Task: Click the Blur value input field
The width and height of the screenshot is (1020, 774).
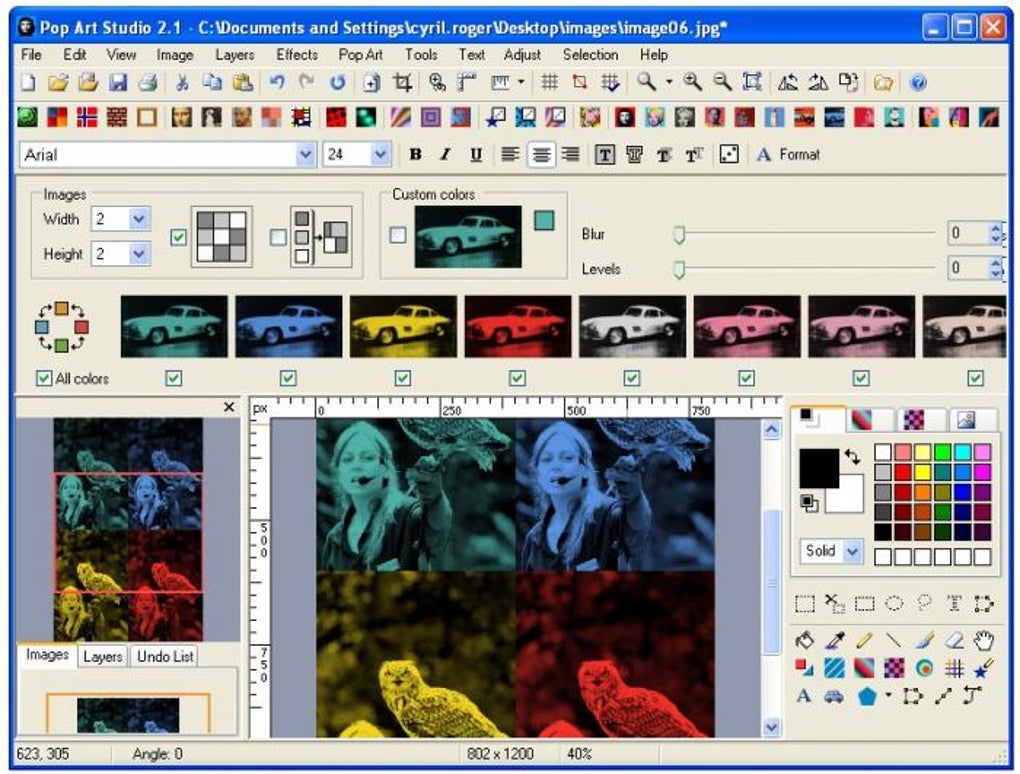Action: (x=968, y=234)
